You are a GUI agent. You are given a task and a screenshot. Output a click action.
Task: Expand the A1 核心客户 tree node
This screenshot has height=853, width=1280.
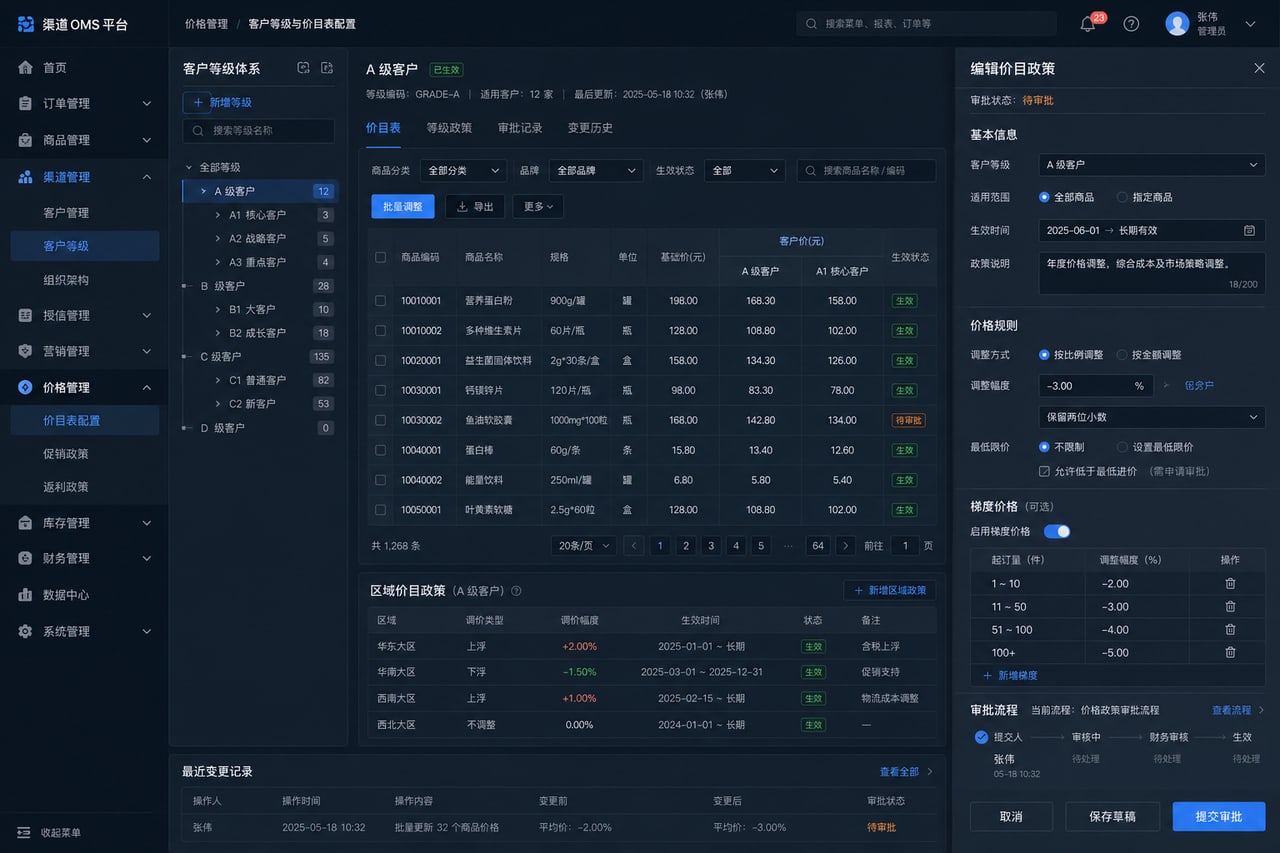pyautogui.click(x=218, y=215)
